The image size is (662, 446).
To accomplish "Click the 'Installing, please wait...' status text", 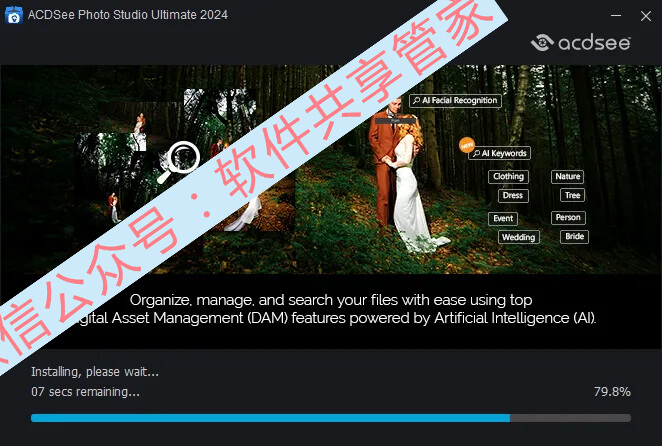I will (x=95, y=372).
